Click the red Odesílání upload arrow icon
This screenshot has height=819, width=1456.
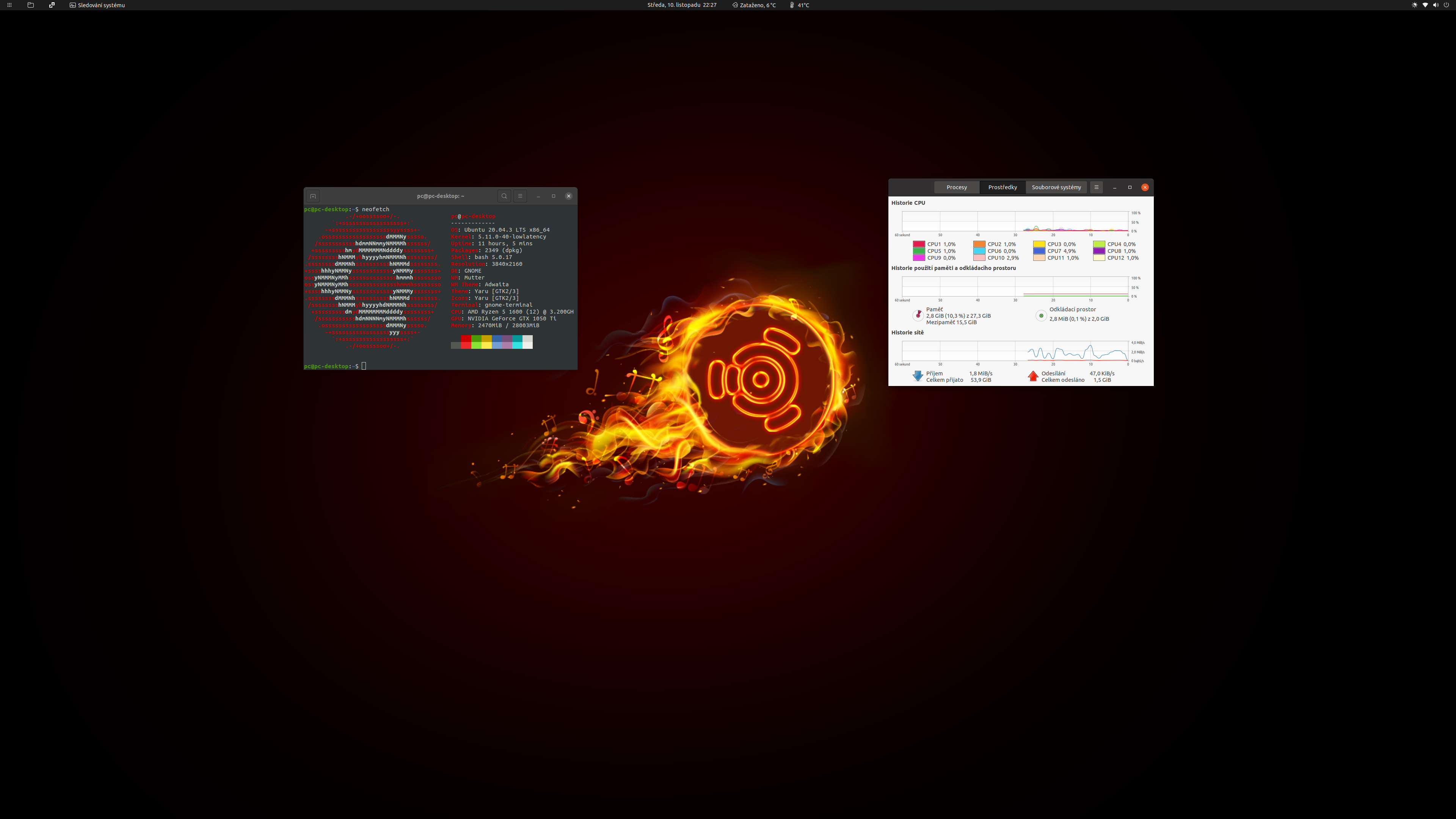(1033, 377)
